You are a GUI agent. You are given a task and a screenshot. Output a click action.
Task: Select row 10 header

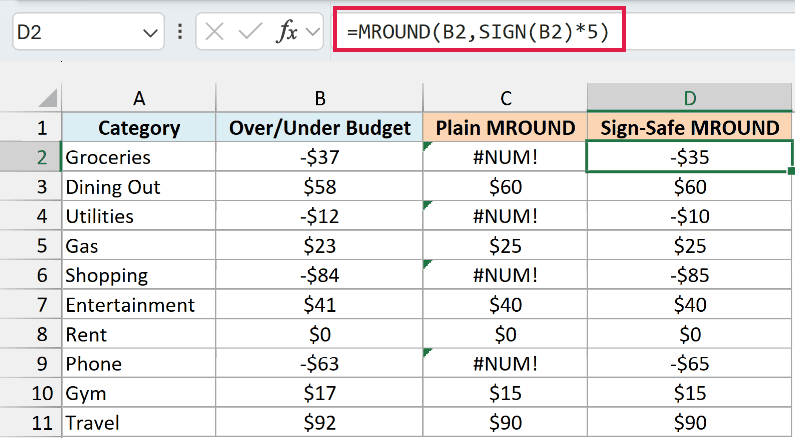(30, 393)
